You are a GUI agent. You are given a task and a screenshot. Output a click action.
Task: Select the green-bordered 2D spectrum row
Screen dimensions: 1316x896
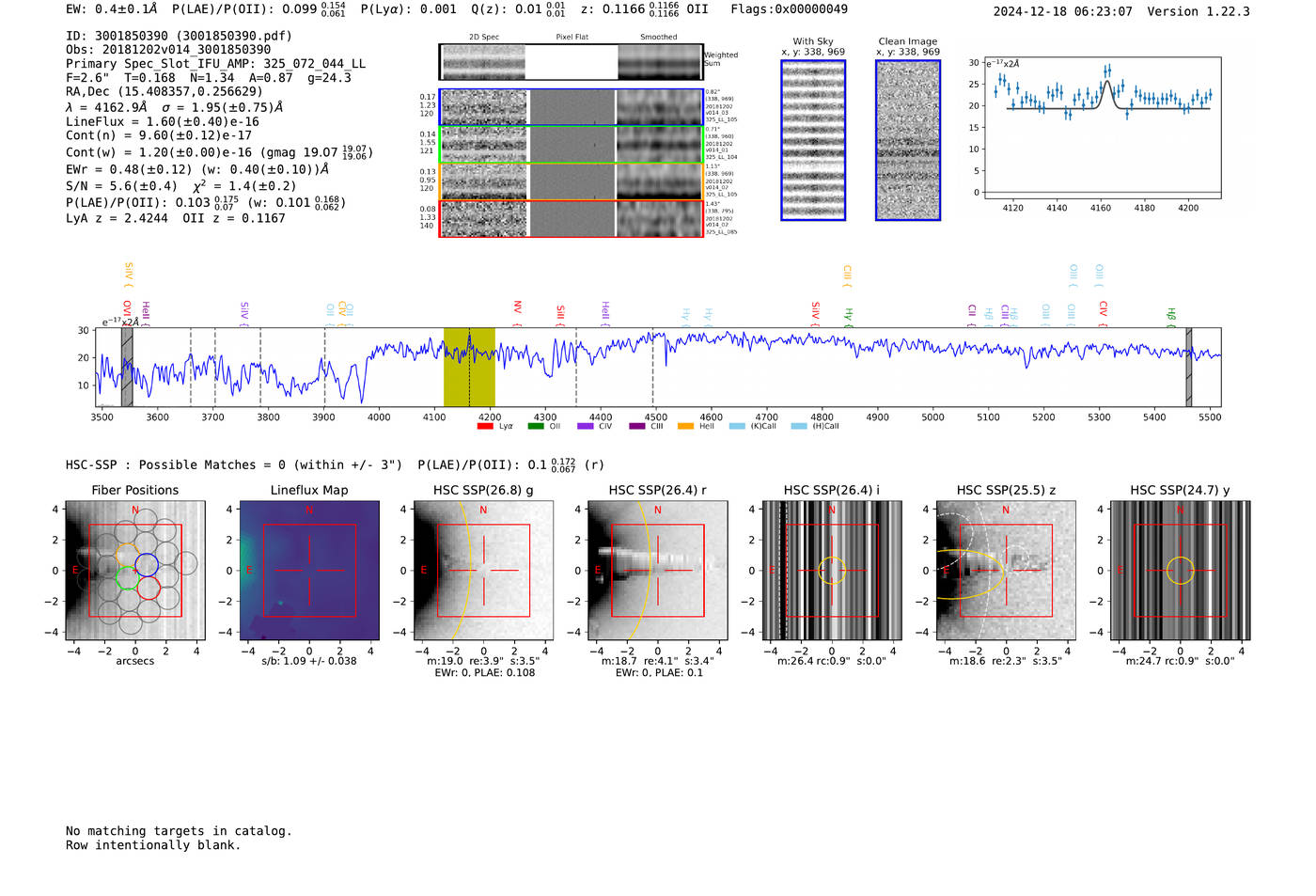pyautogui.click(x=572, y=145)
